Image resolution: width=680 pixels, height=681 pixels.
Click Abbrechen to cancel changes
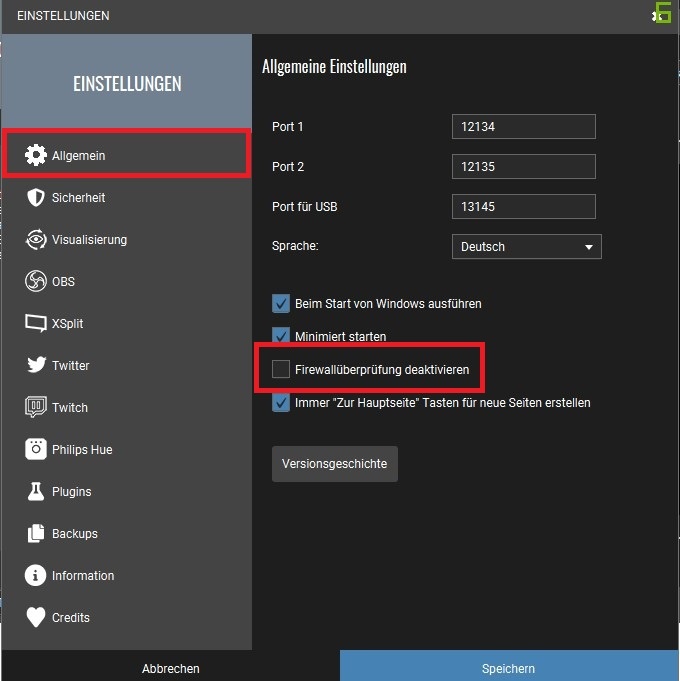(x=170, y=668)
